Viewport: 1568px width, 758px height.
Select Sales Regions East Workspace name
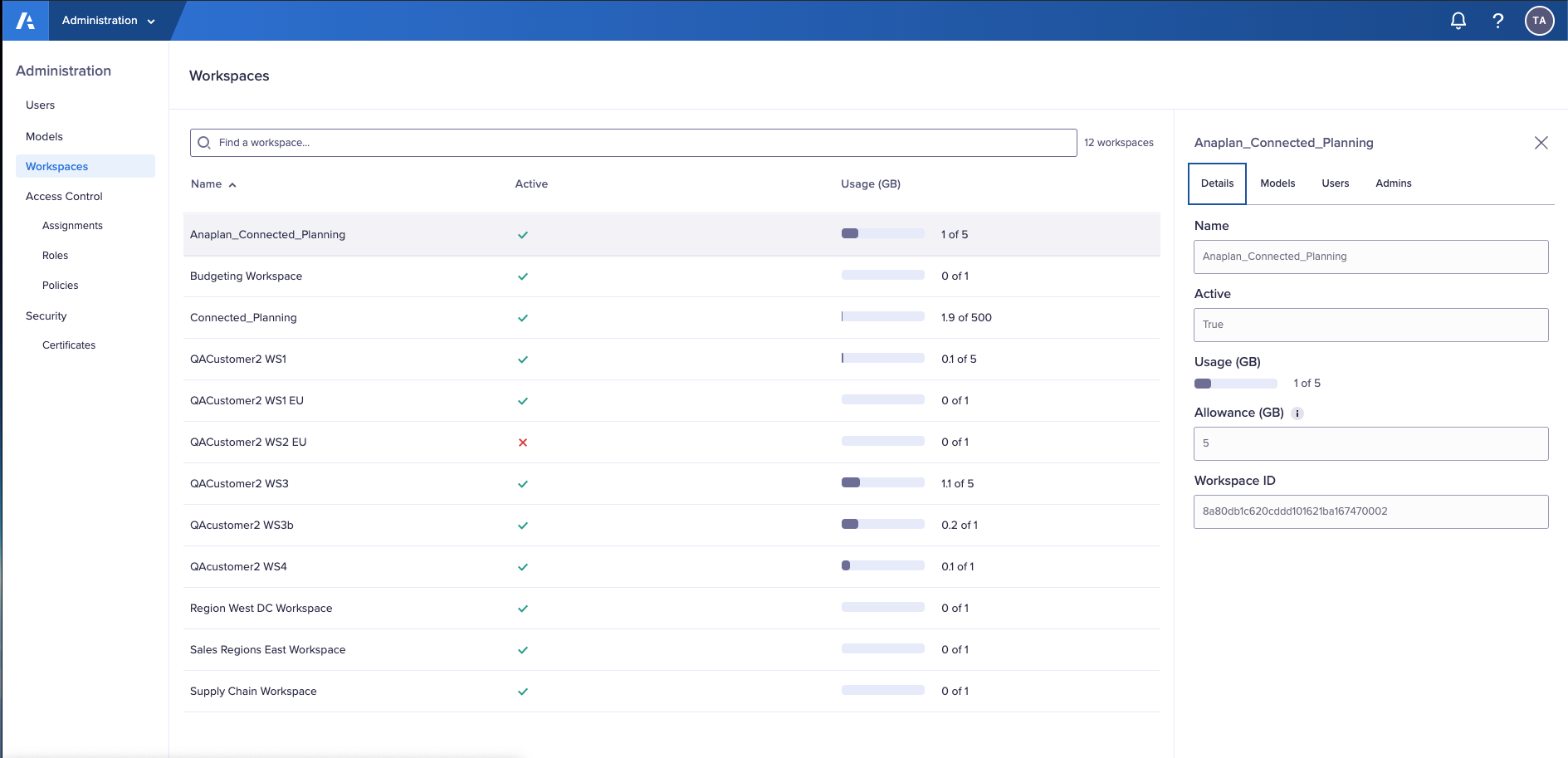point(267,650)
